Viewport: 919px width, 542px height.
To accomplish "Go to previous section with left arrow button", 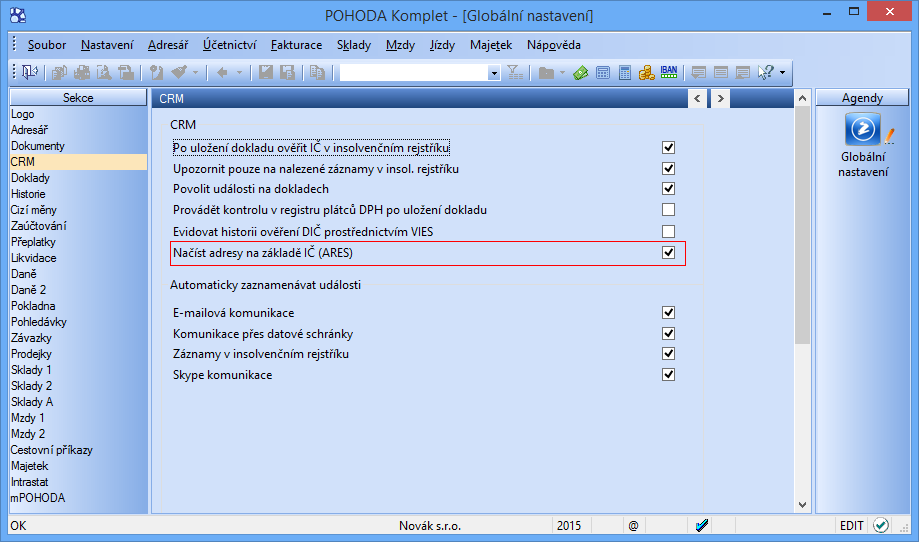I will pyautogui.click(x=697, y=98).
